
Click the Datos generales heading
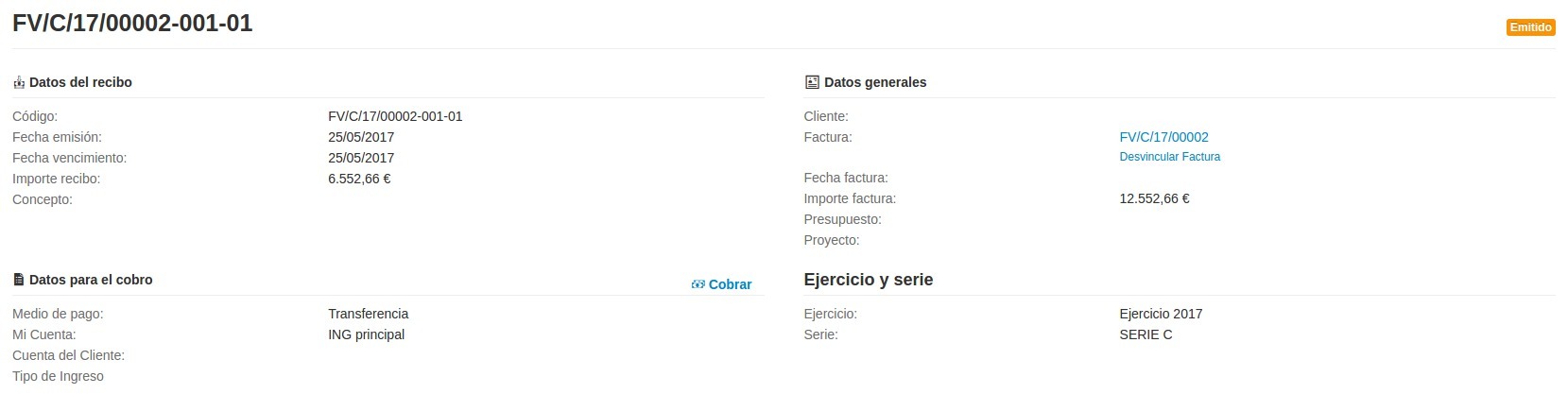[x=875, y=82]
